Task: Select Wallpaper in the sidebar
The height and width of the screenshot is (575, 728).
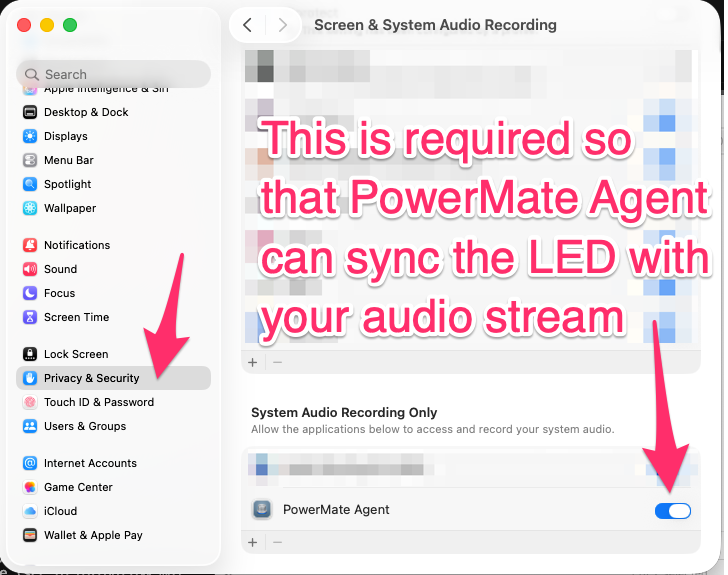Action: pyautogui.click(x=113, y=208)
